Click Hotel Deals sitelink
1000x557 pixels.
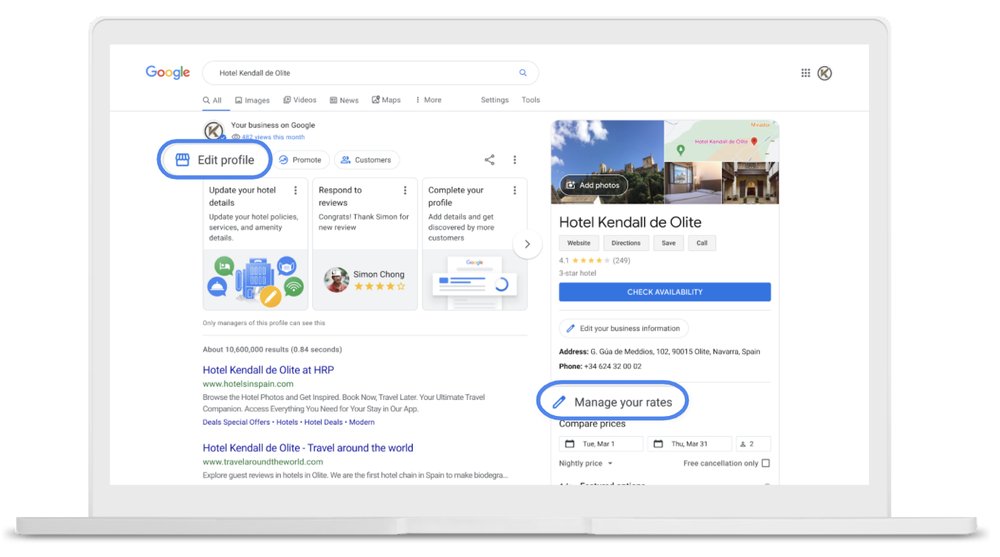[323, 422]
